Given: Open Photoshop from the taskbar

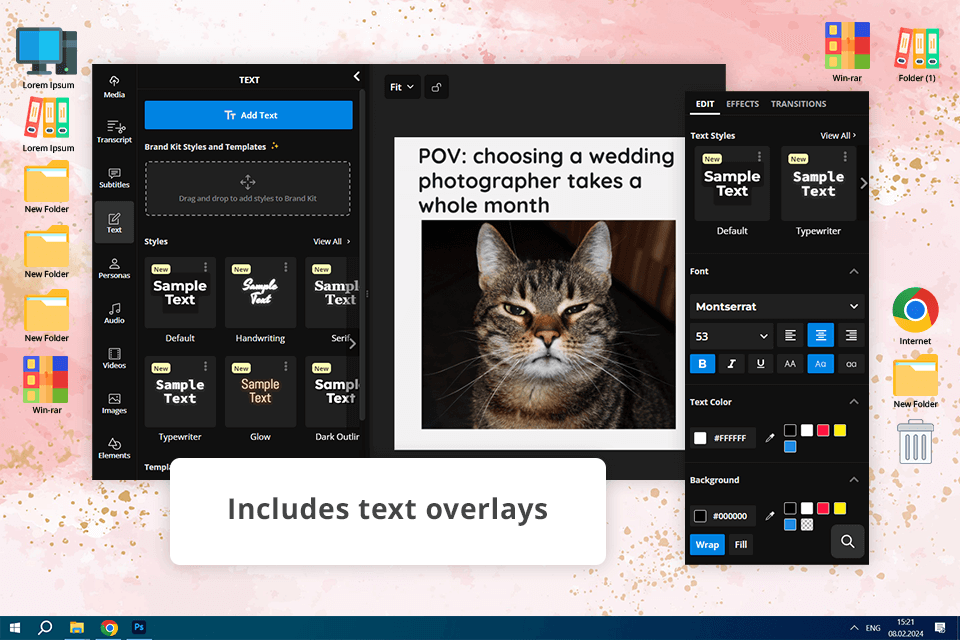Looking at the screenshot, I should point(139,627).
